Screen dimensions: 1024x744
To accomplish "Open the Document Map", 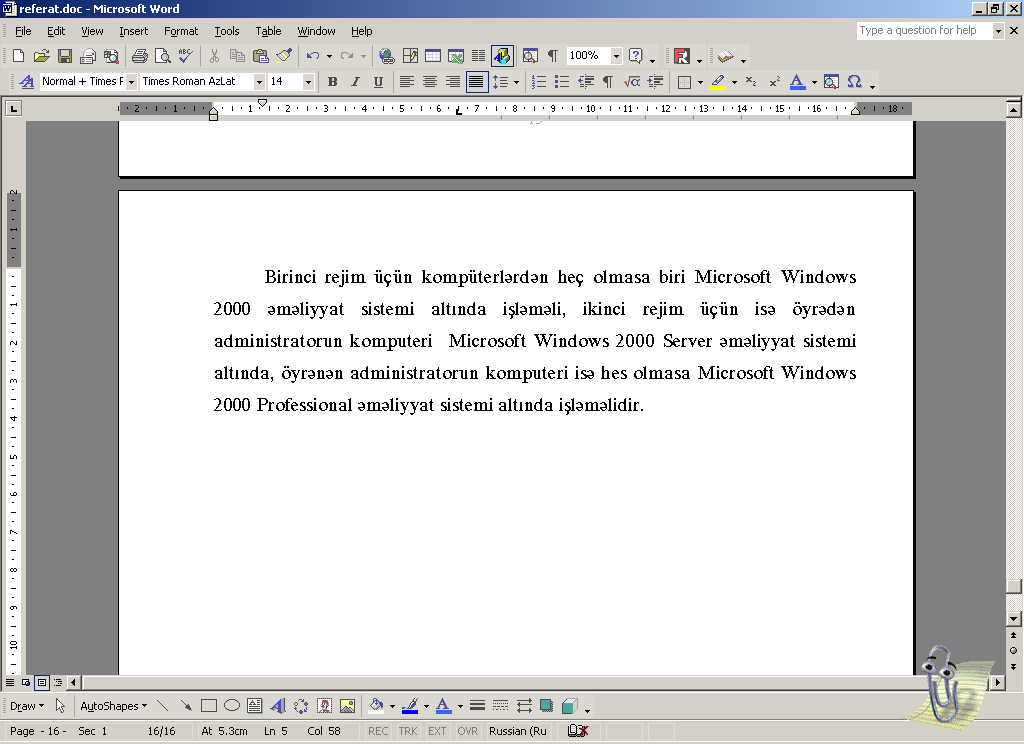I will [530, 56].
